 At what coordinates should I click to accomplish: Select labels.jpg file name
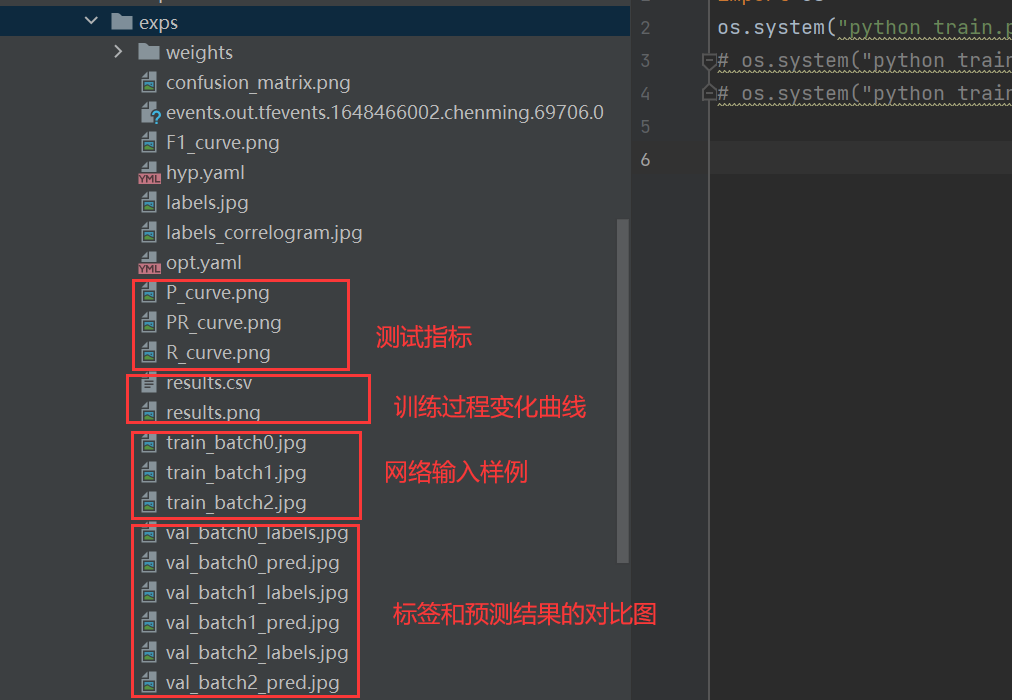(x=207, y=203)
